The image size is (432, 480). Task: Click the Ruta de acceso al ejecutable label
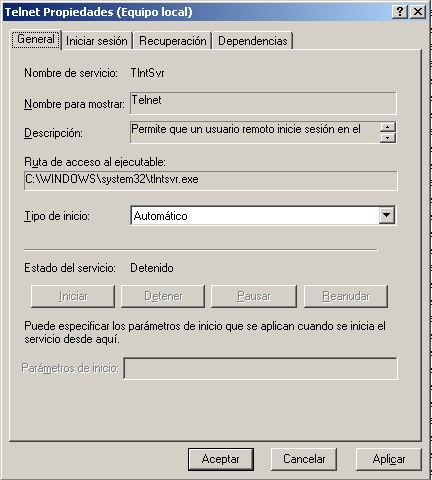(x=95, y=162)
